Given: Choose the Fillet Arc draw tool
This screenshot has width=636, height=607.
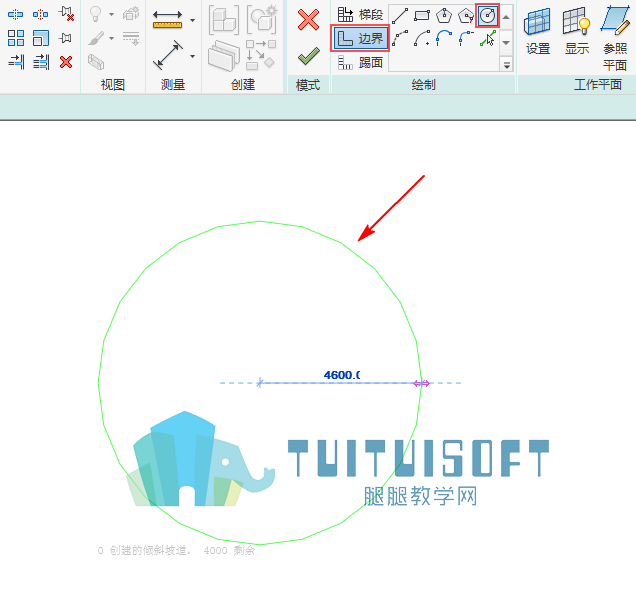Looking at the screenshot, I should 466,38.
